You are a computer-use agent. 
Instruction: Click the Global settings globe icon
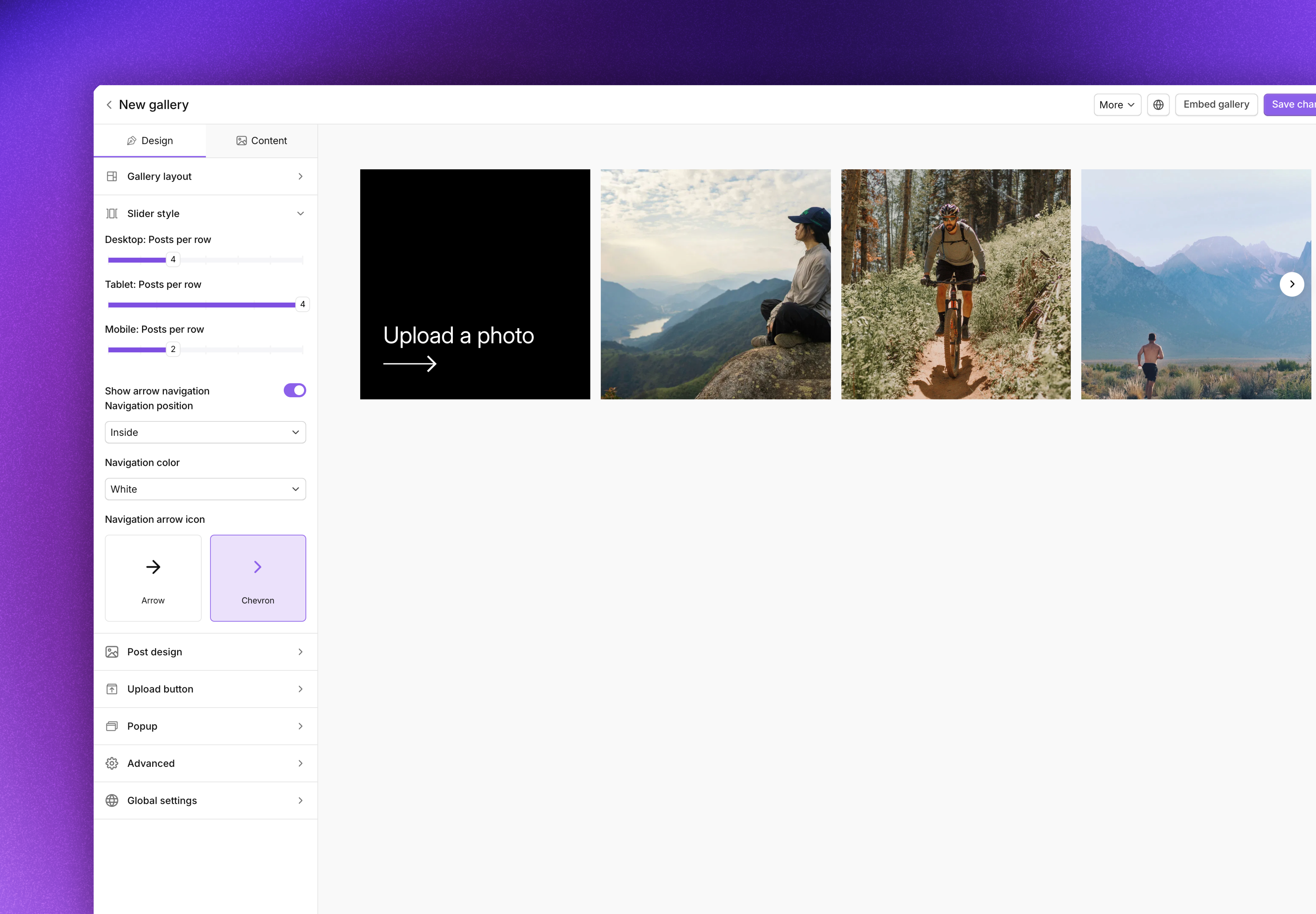click(112, 800)
